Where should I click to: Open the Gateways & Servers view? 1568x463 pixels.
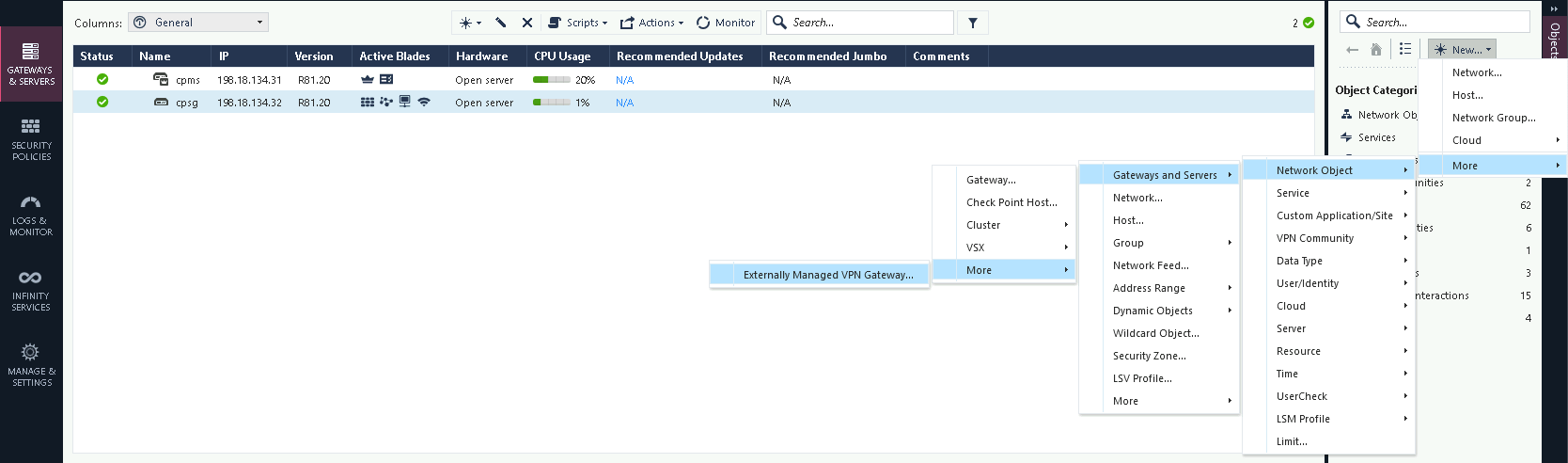tap(31, 63)
